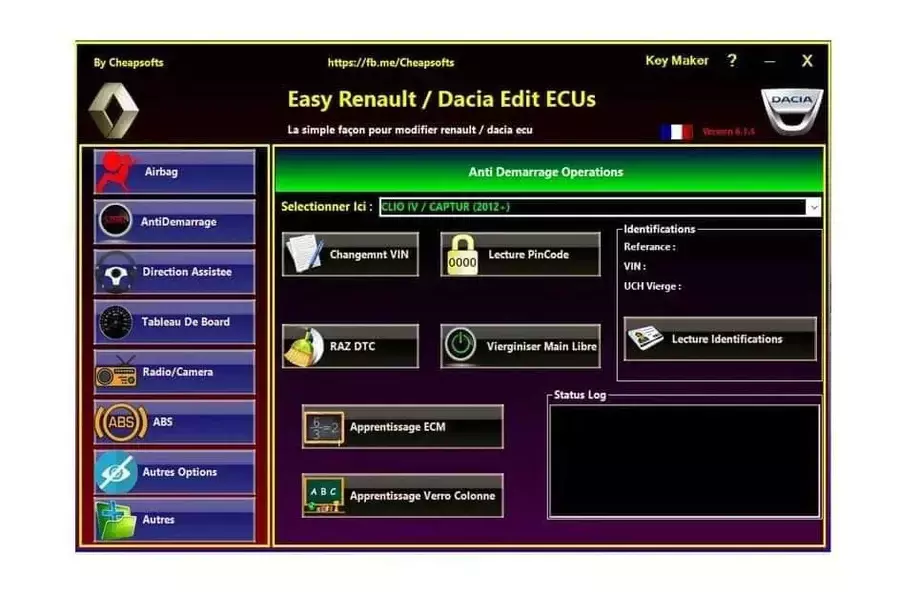Screen dimensions: 900x595
Task: Click the Lecture PinCode button
Action: tap(520, 254)
